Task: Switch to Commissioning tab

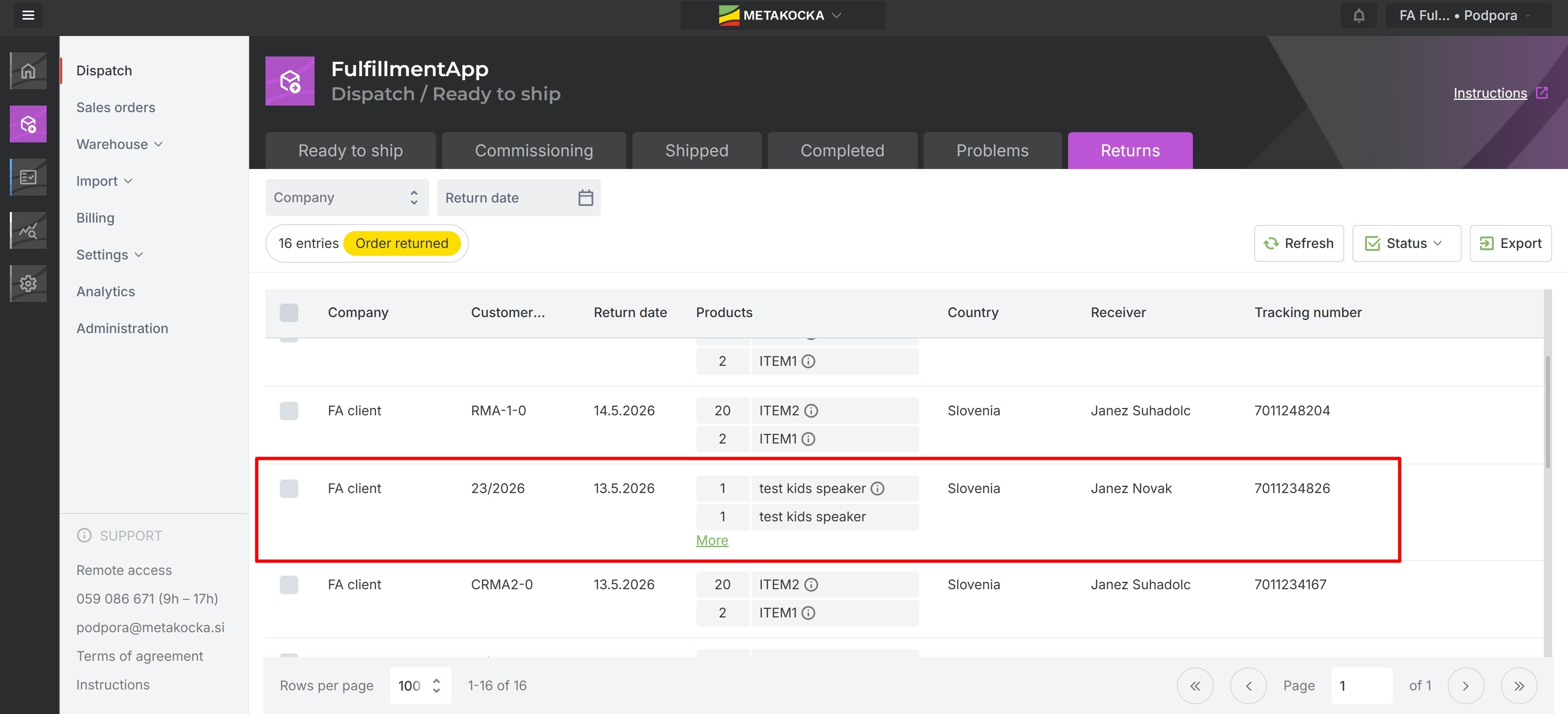Action: pos(534,150)
